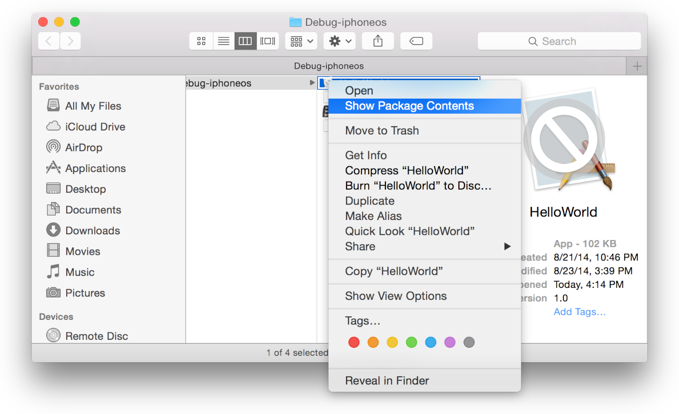679x414 pixels.
Task: Select the Debug-iphoneos folder row in the column
Action: pyautogui.click(x=251, y=83)
